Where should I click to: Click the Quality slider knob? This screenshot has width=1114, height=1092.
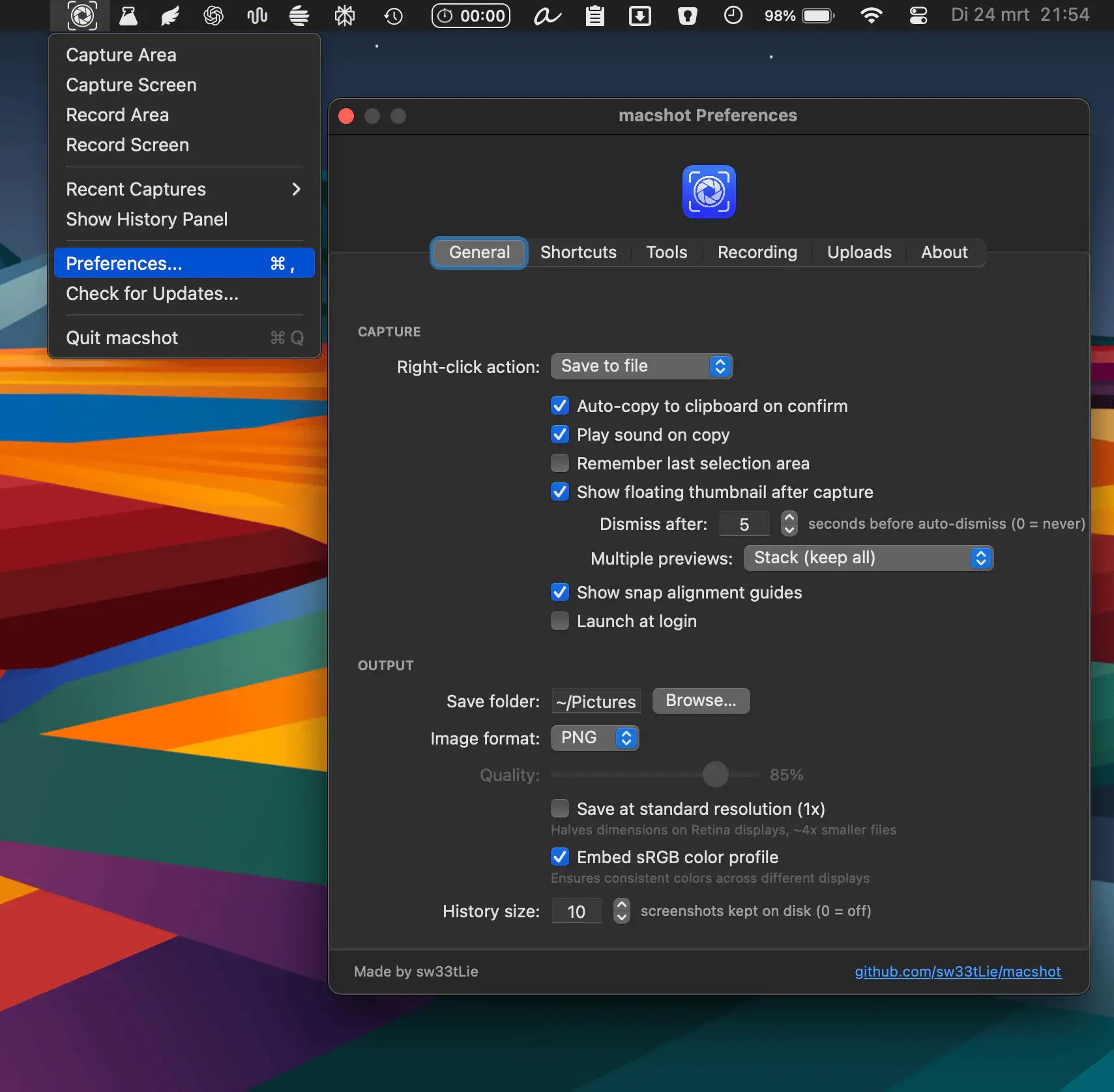point(715,775)
